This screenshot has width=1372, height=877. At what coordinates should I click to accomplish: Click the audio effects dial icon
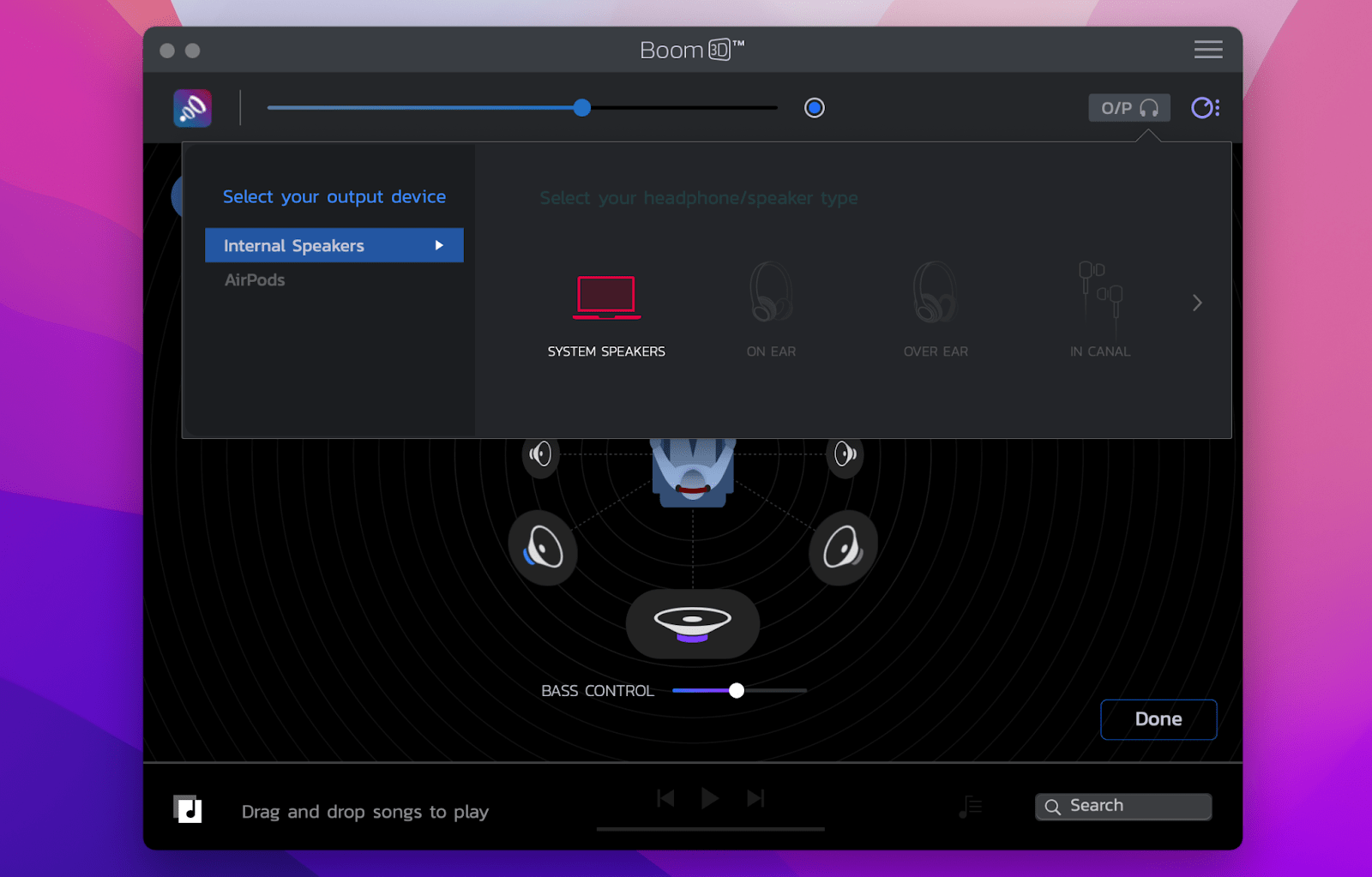click(x=1205, y=107)
